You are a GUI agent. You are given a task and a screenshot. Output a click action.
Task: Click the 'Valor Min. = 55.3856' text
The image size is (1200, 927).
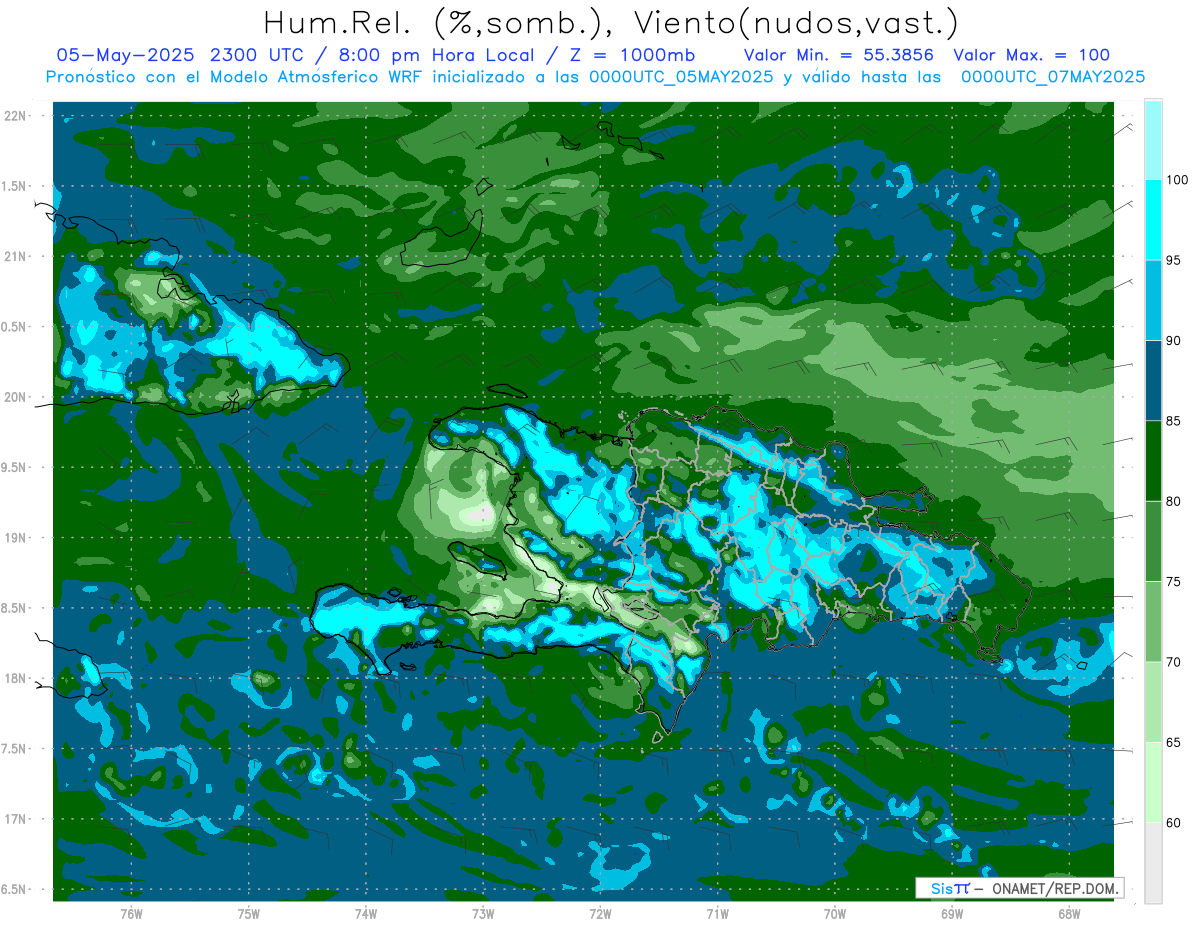pyautogui.click(x=838, y=56)
